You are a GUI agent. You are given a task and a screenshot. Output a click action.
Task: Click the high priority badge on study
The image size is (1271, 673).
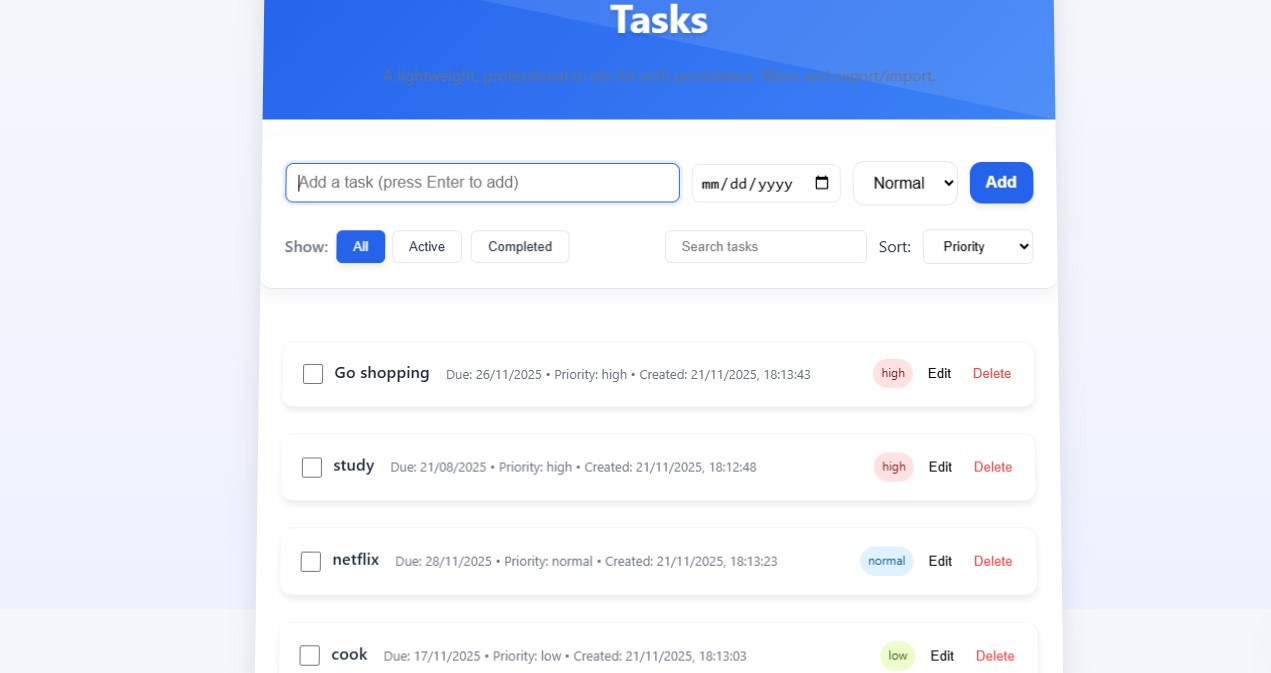pos(893,467)
